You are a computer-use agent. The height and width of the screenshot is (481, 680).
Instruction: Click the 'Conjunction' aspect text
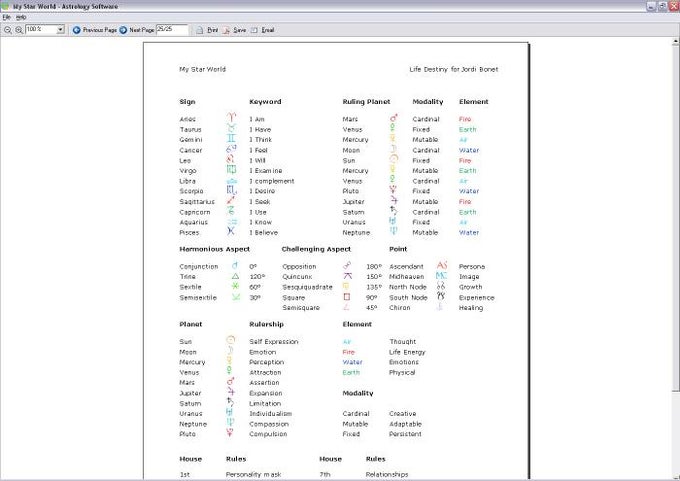[199, 267]
